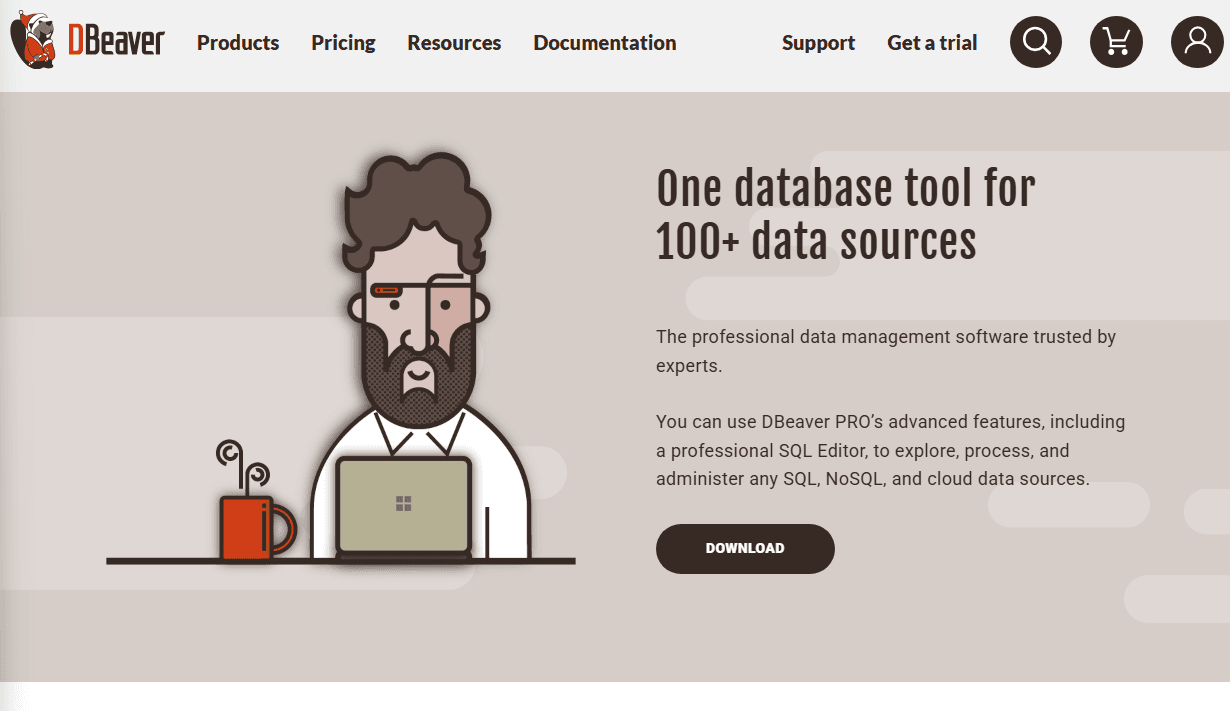Click the developer with laptop illustration
Image resolution: width=1230 pixels, height=711 pixels.
click(x=341, y=360)
